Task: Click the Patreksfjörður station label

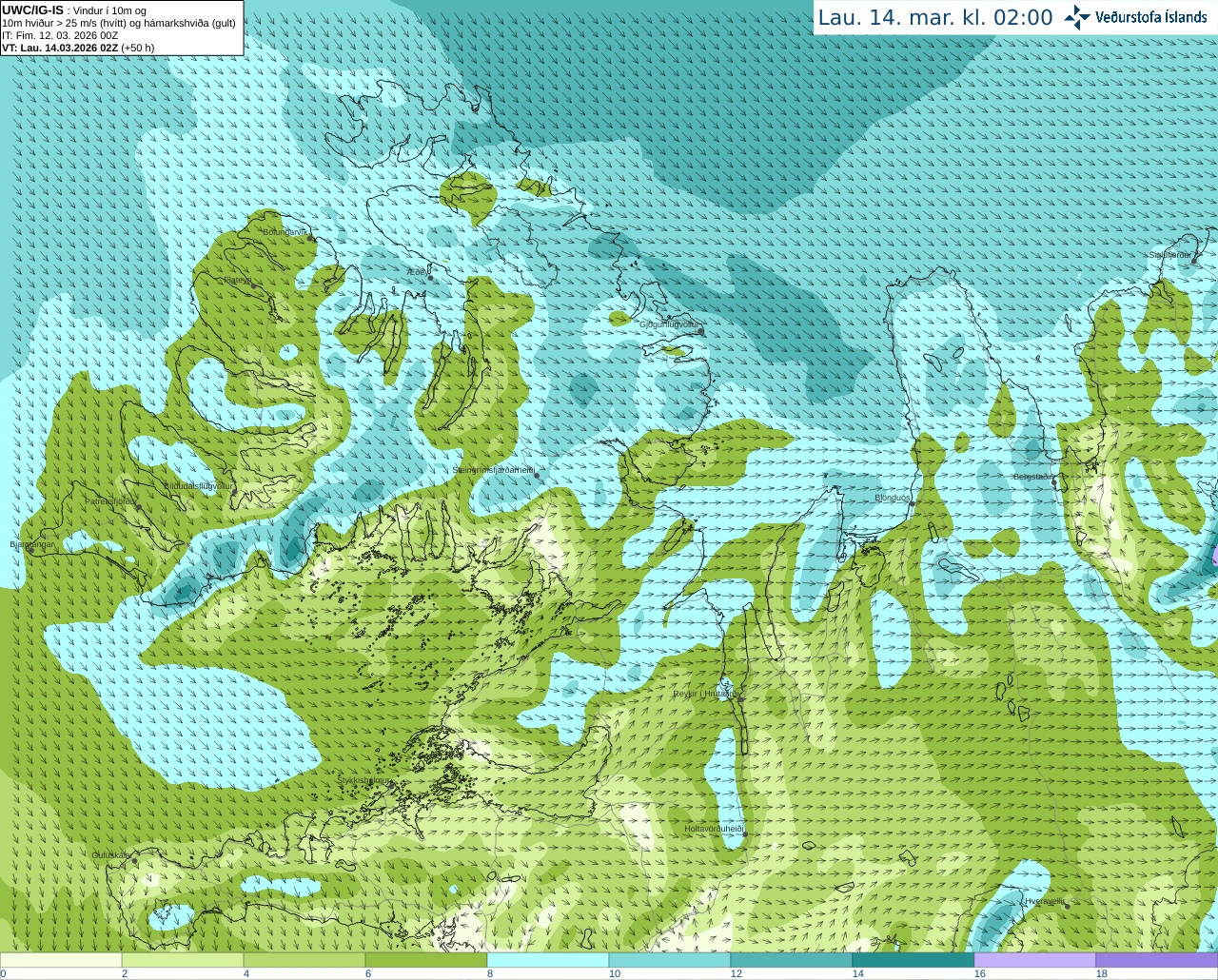Action: pos(110,500)
